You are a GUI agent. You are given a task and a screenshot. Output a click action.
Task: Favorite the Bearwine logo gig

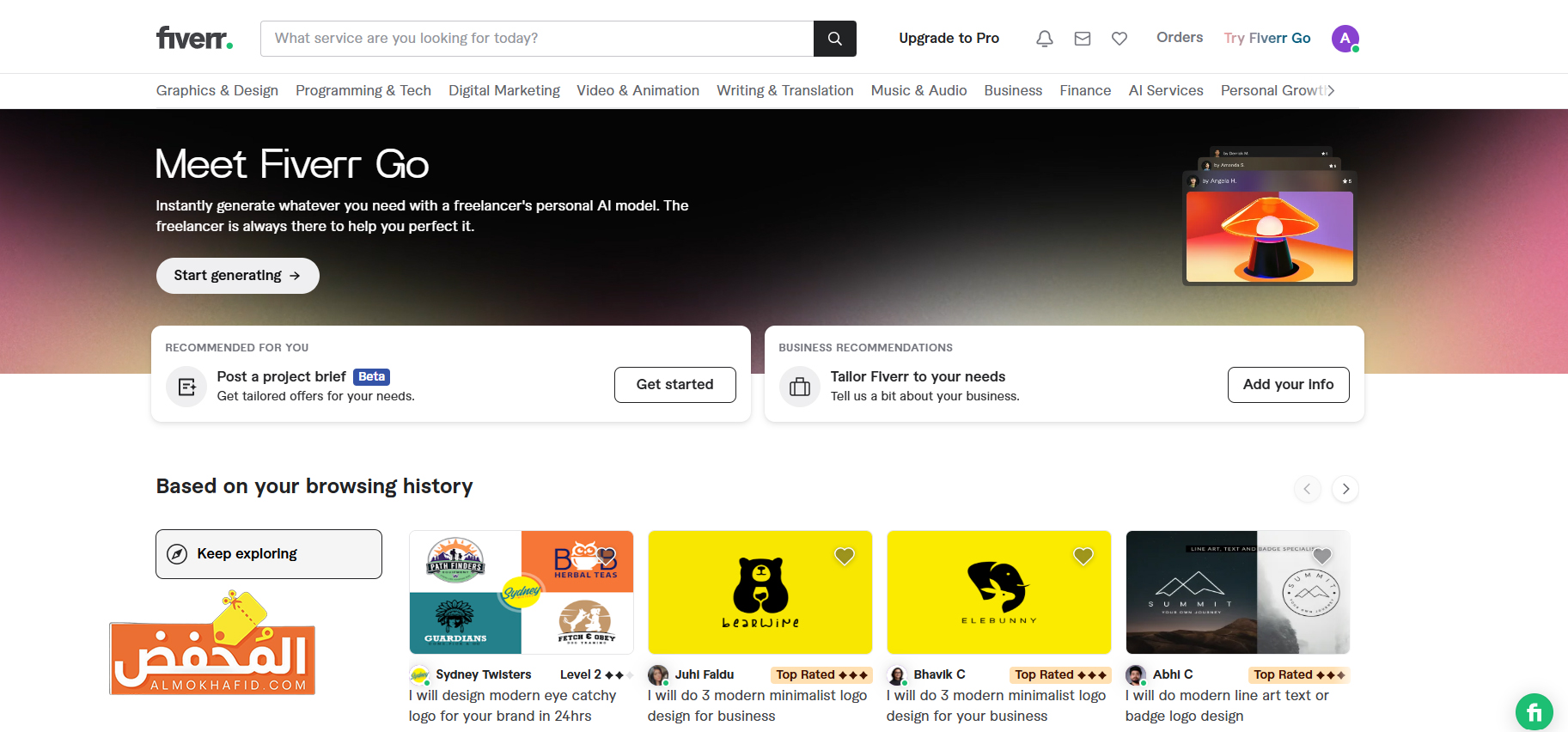point(845,556)
